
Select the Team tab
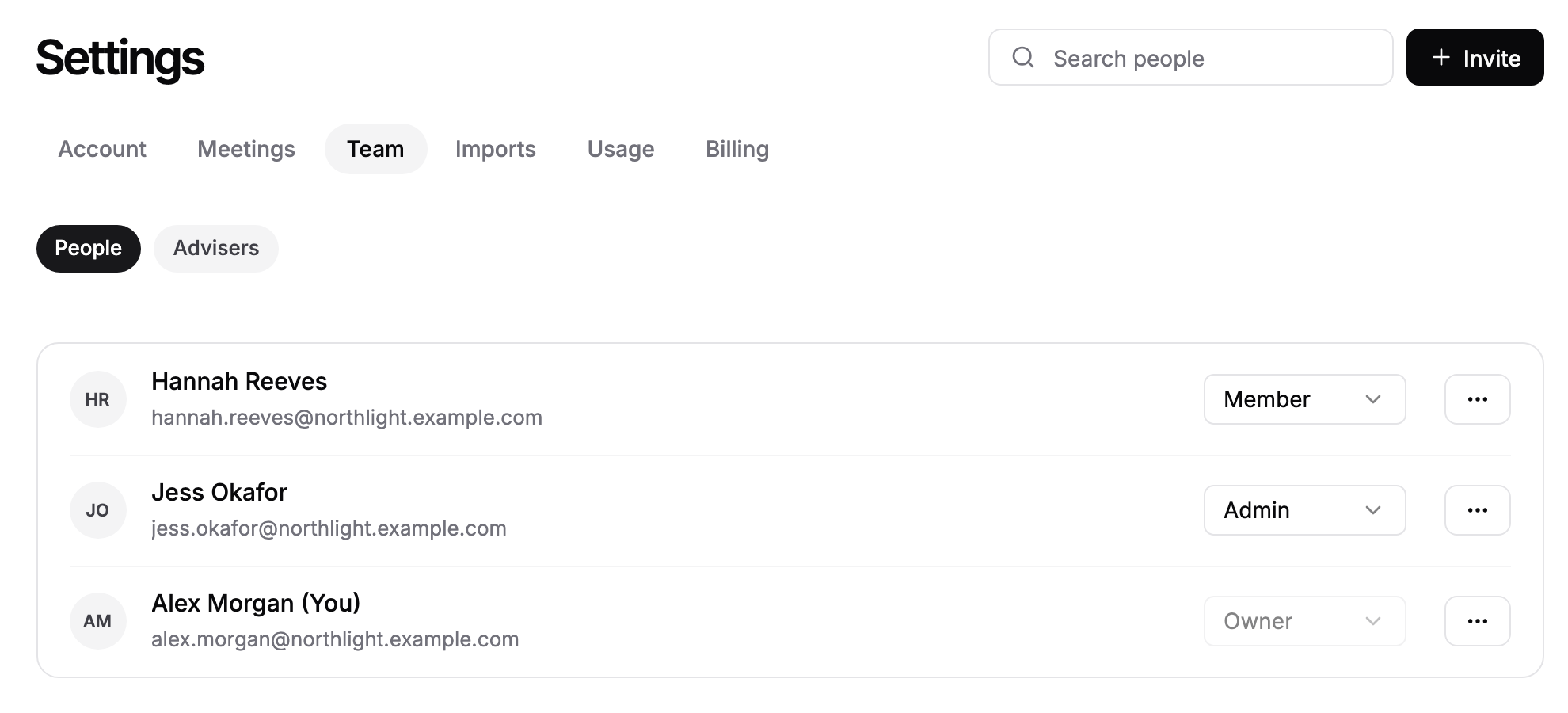tap(375, 149)
